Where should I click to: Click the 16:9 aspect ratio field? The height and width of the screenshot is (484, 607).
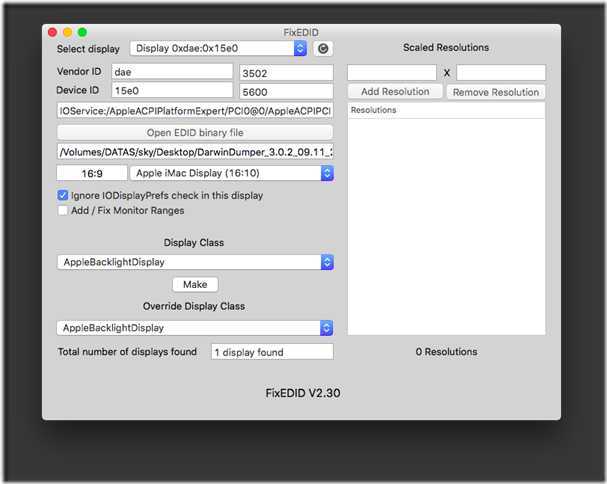pos(92,173)
